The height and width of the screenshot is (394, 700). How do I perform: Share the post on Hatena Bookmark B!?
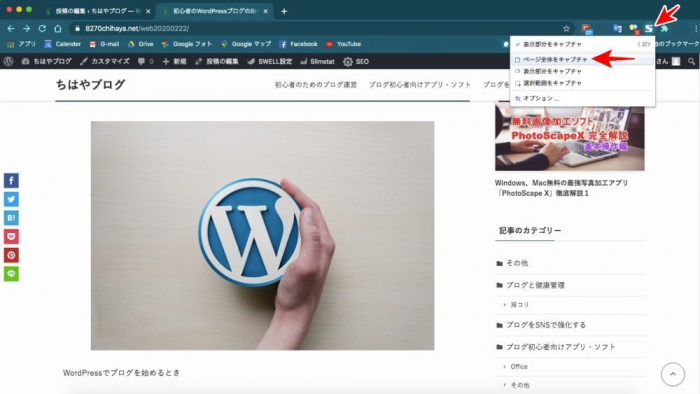pos(11,218)
